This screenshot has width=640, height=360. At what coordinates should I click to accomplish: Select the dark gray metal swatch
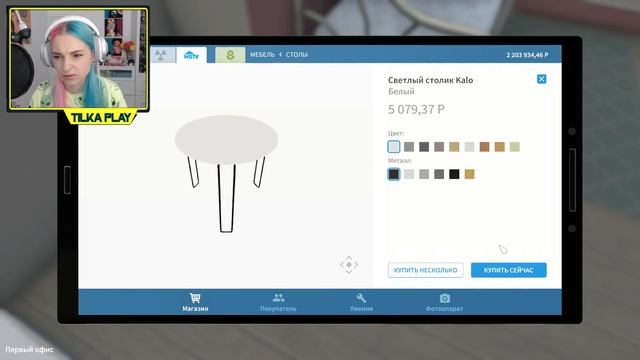(x=439, y=174)
